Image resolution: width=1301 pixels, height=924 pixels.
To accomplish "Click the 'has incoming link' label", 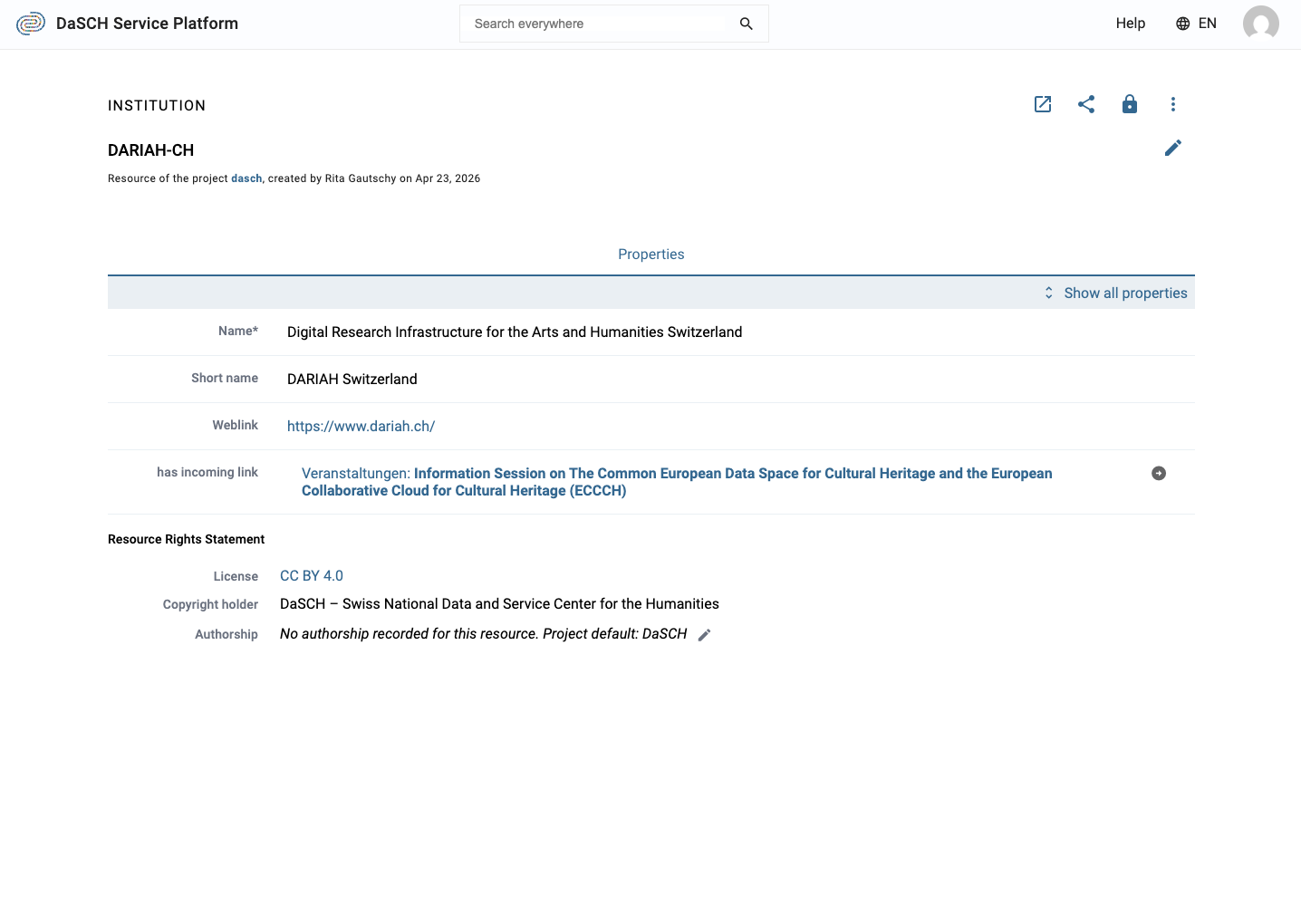I will pyautogui.click(x=207, y=472).
